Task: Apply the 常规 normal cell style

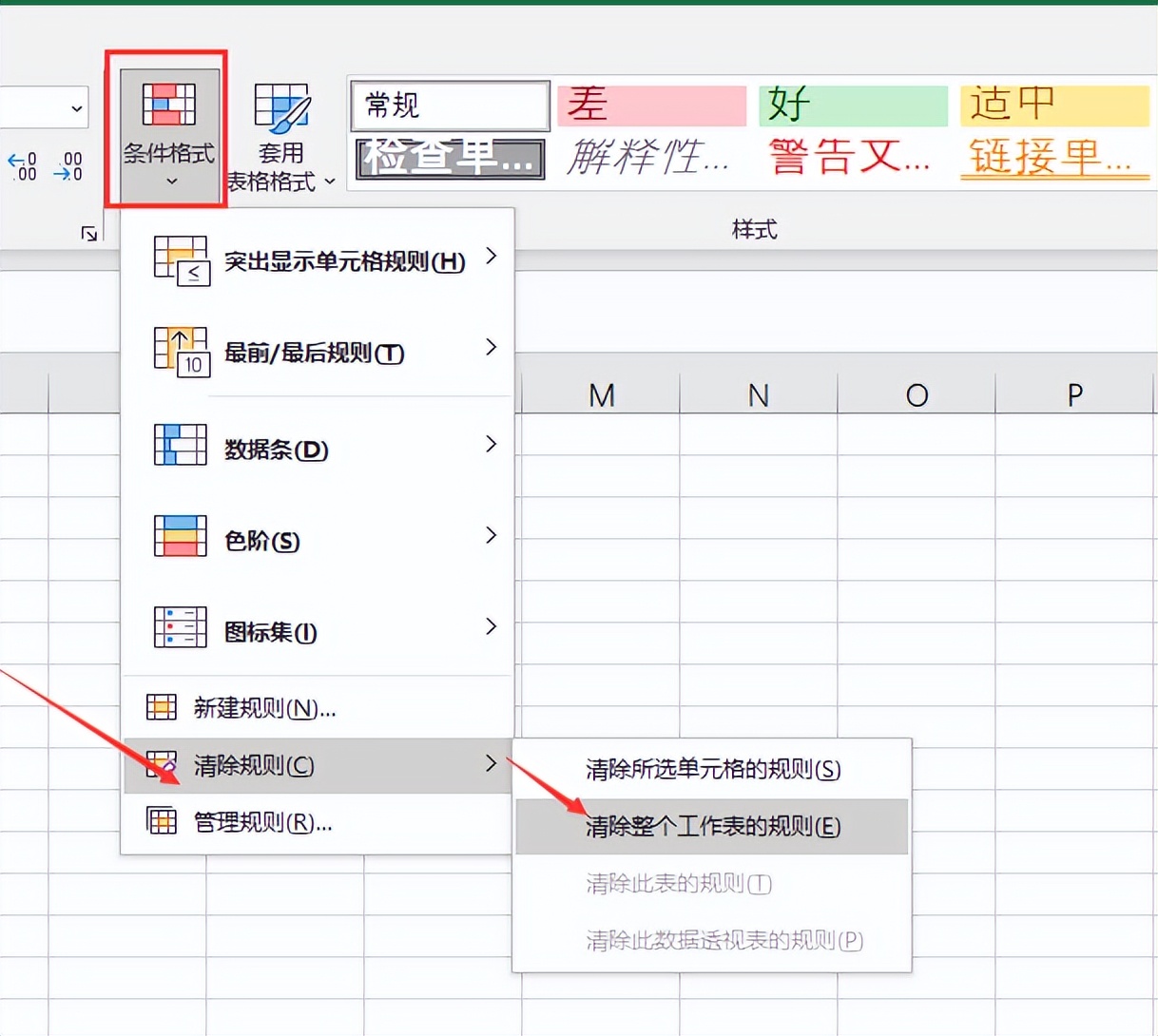Action: tap(451, 105)
